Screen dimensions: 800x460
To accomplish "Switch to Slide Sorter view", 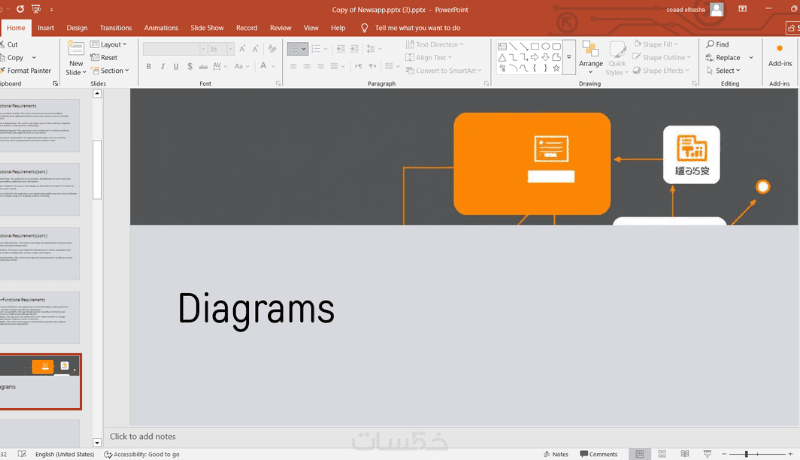I will tap(662, 454).
